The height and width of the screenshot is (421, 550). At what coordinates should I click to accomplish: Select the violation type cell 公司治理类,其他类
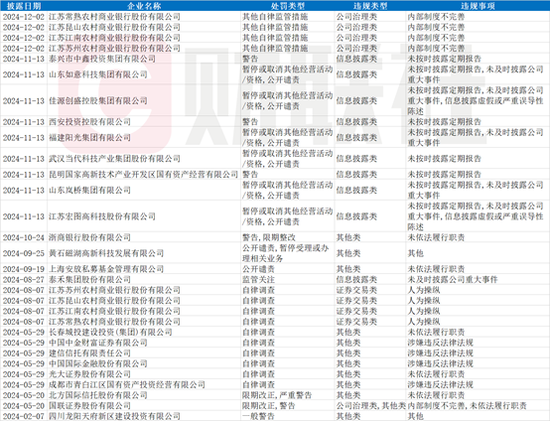pos(371,406)
